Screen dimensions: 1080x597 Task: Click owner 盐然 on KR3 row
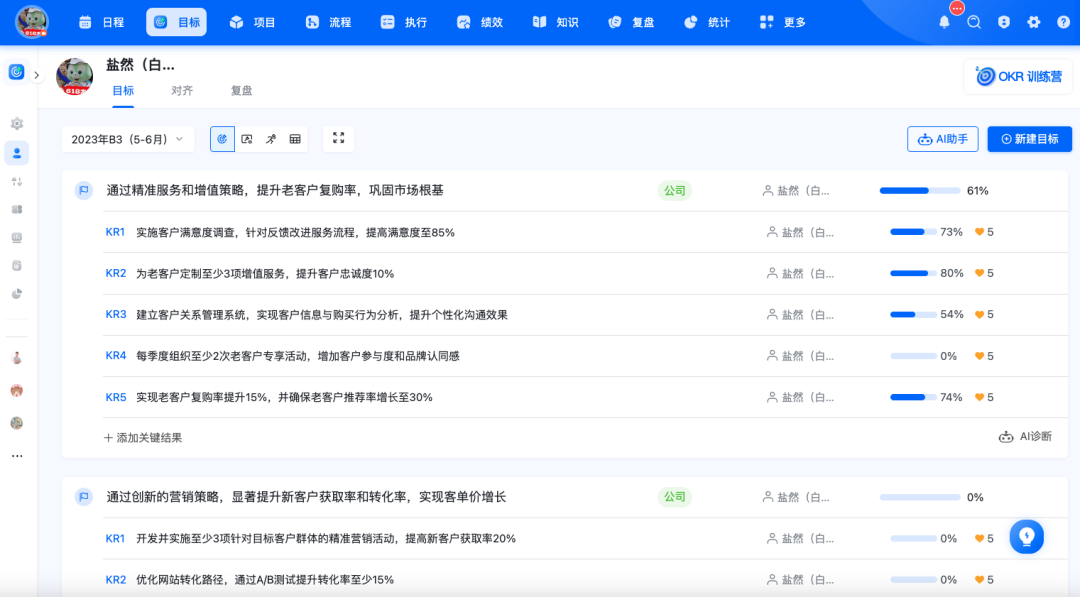pos(800,315)
